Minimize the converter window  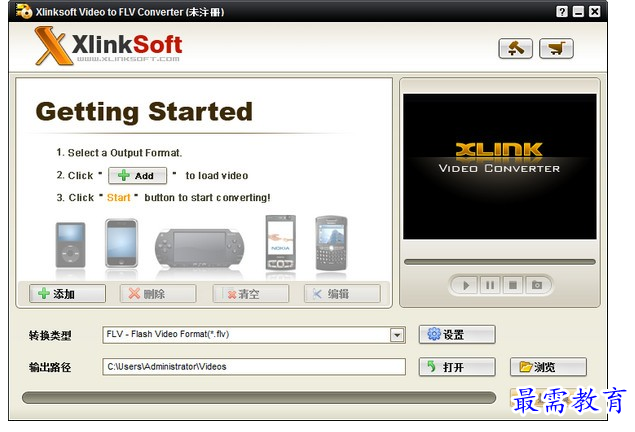(578, 12)
